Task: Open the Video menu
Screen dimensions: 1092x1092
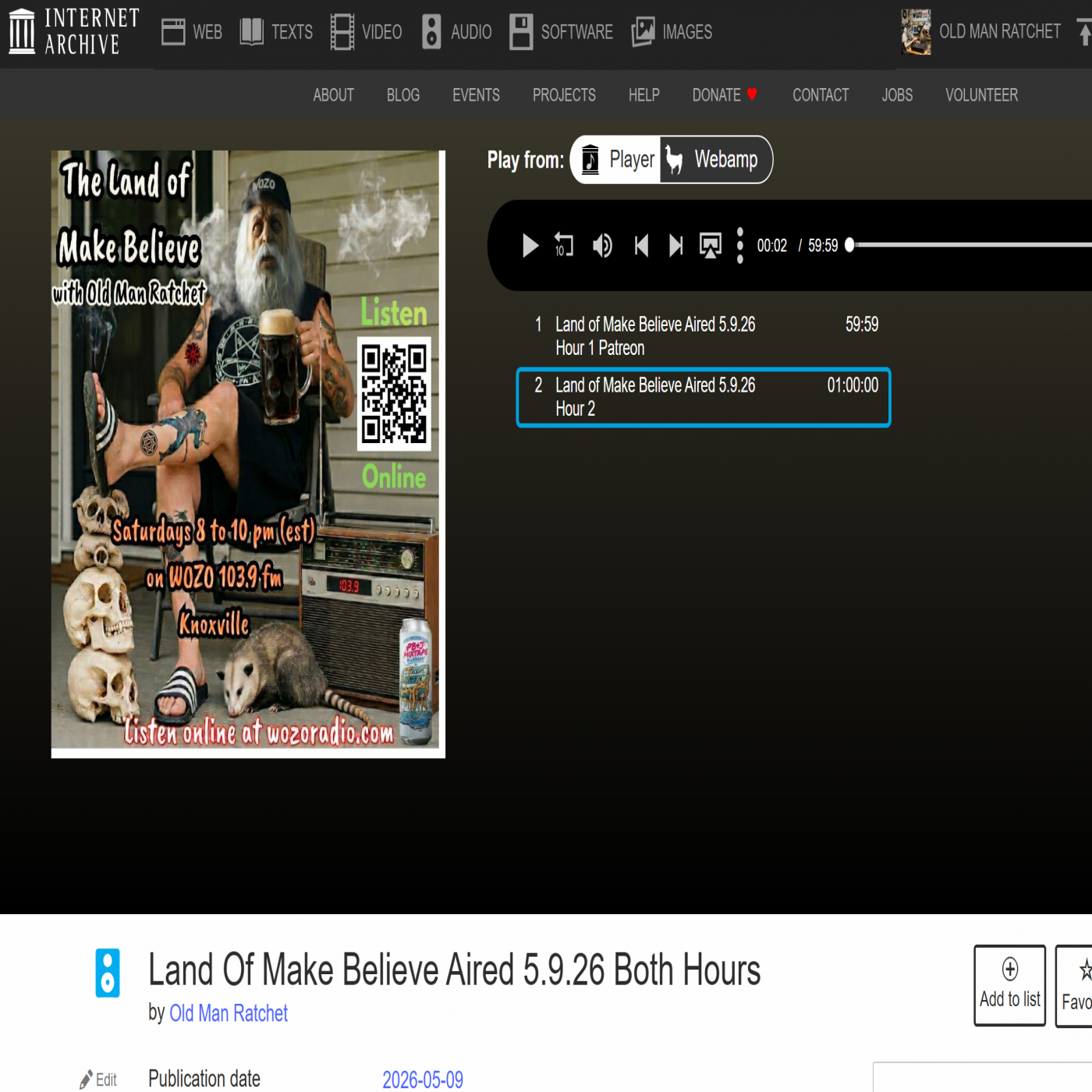Action: point(381,32)
